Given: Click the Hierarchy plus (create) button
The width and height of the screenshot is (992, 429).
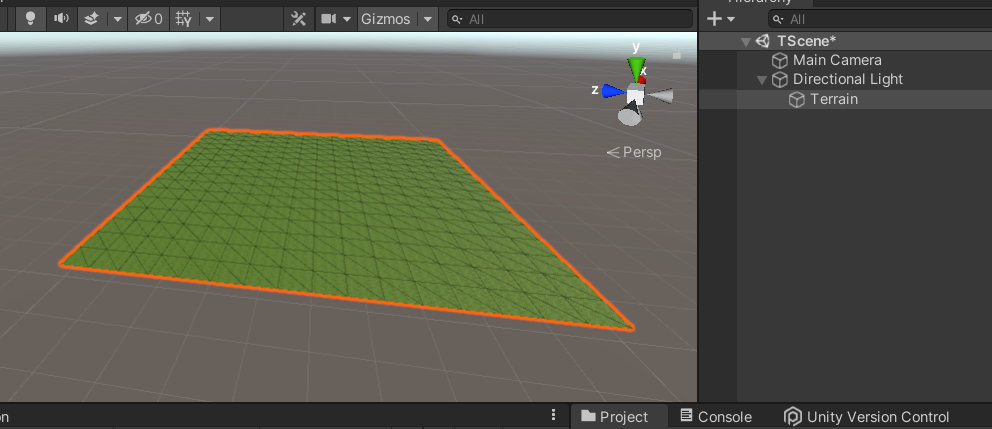Looking at the screenshot, I should pyautogui.click(x=714, y=19).
